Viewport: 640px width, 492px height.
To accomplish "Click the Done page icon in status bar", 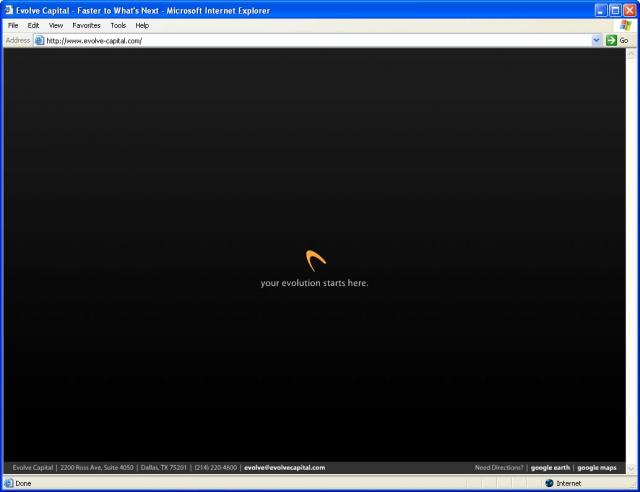I will [x=9, y=483].
